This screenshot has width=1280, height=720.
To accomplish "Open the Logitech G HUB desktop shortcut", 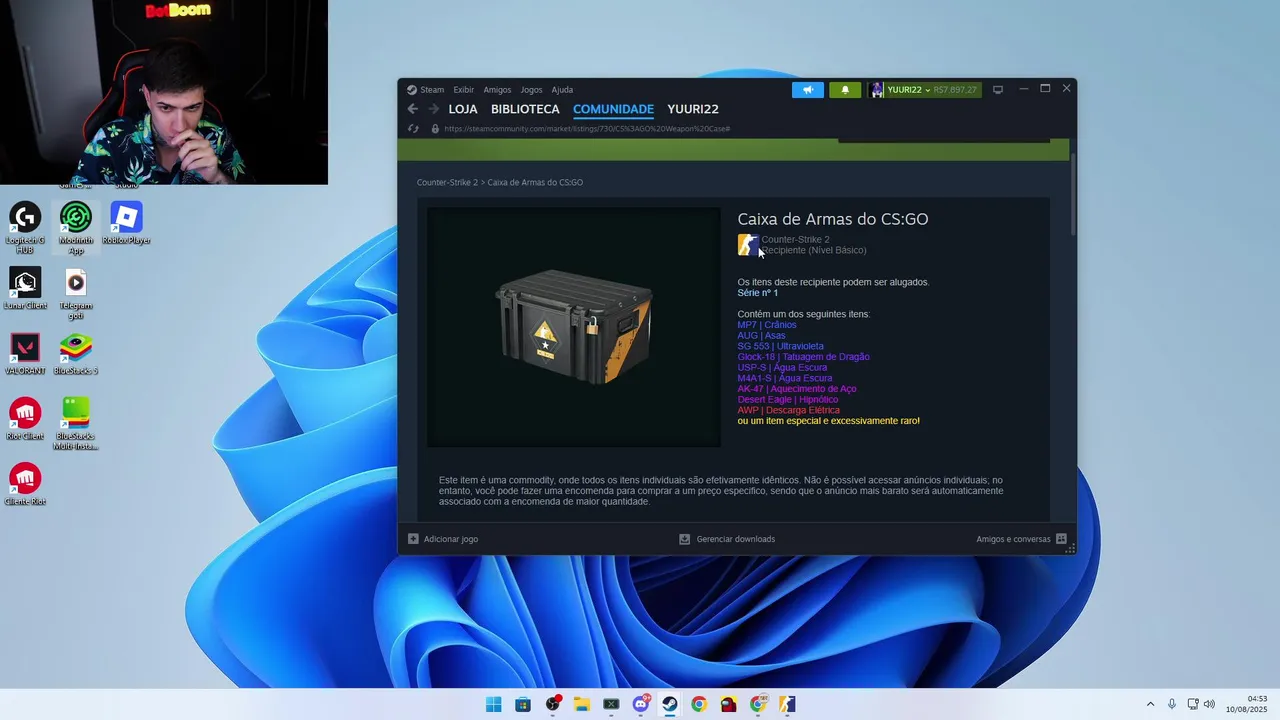I will point(25,227).
